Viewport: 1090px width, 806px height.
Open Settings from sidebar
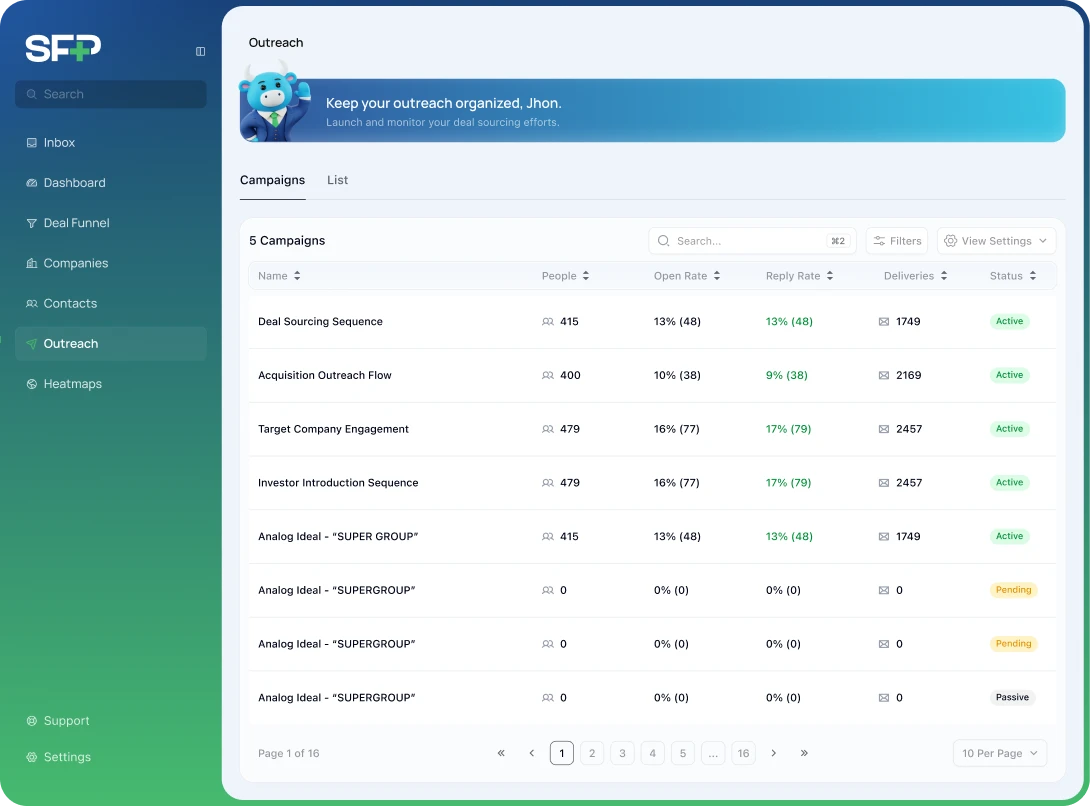tap(67, 757)
